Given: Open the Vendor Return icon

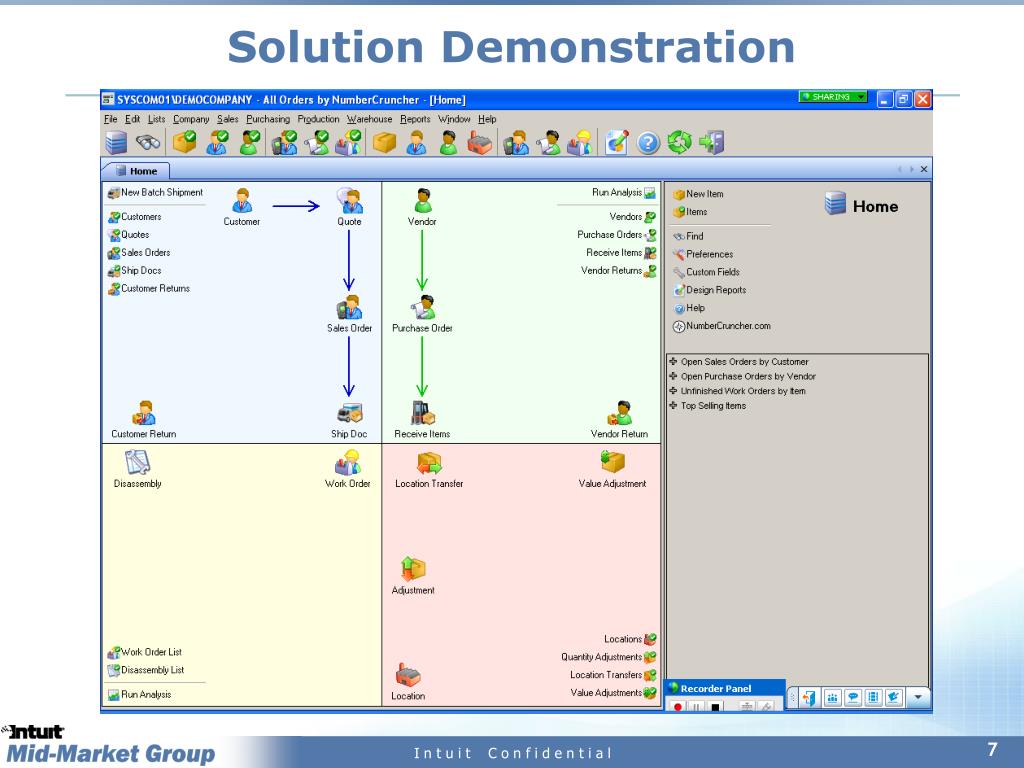Looking at the screenshot, I should point(620,413).
